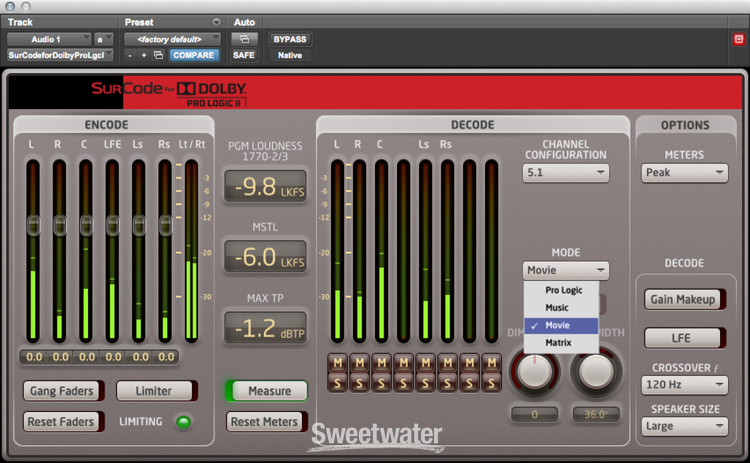Click the preset plus button
The width and height of the screenshot is (750, 463).
[x=144, y=55]
